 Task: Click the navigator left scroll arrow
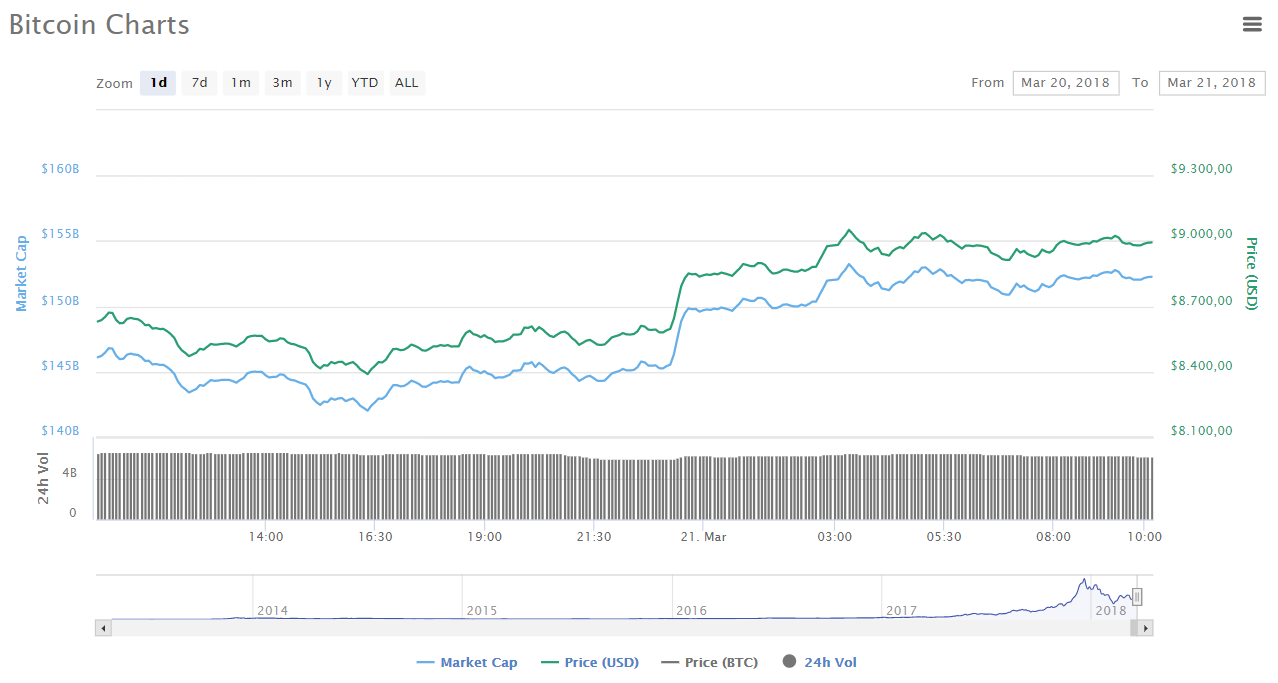[103, 628]
